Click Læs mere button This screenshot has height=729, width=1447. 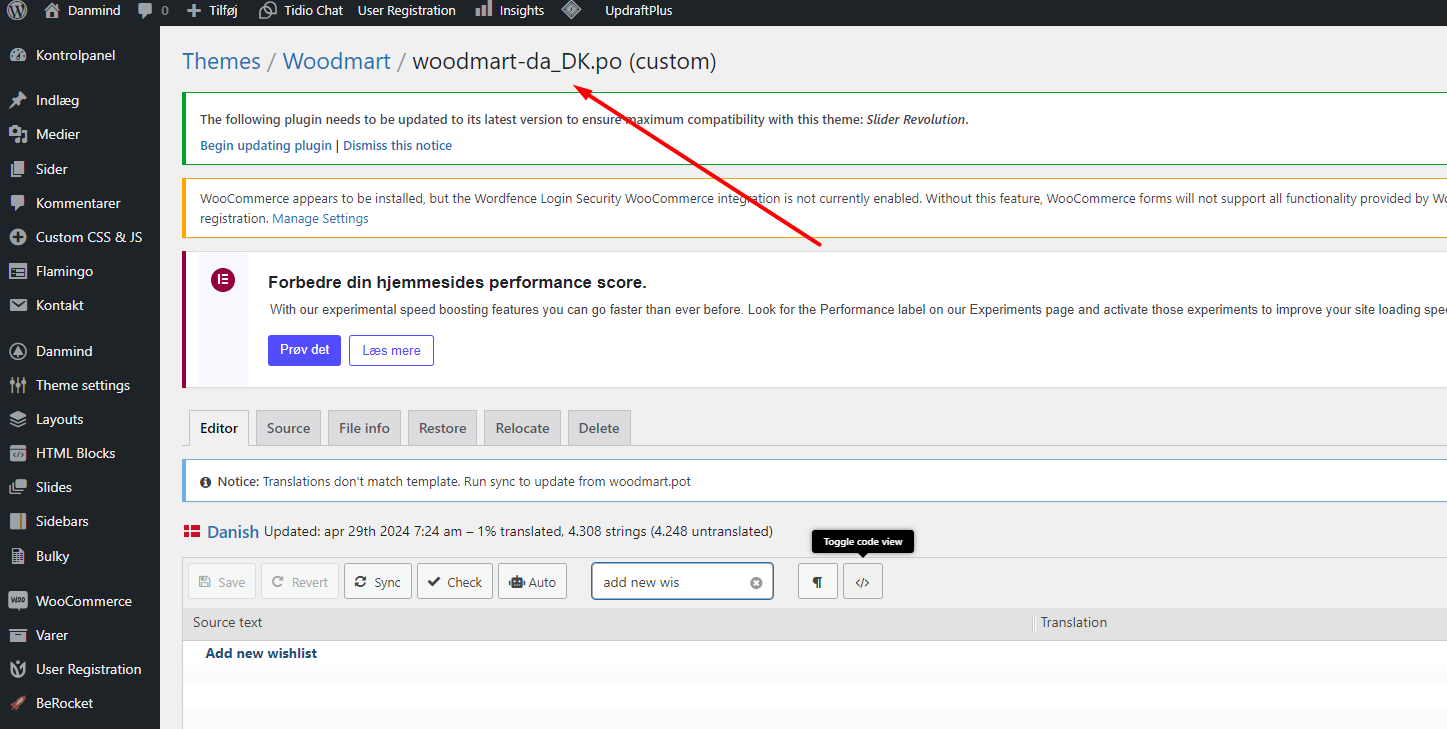pyautogui.click(x=391, y=350)
